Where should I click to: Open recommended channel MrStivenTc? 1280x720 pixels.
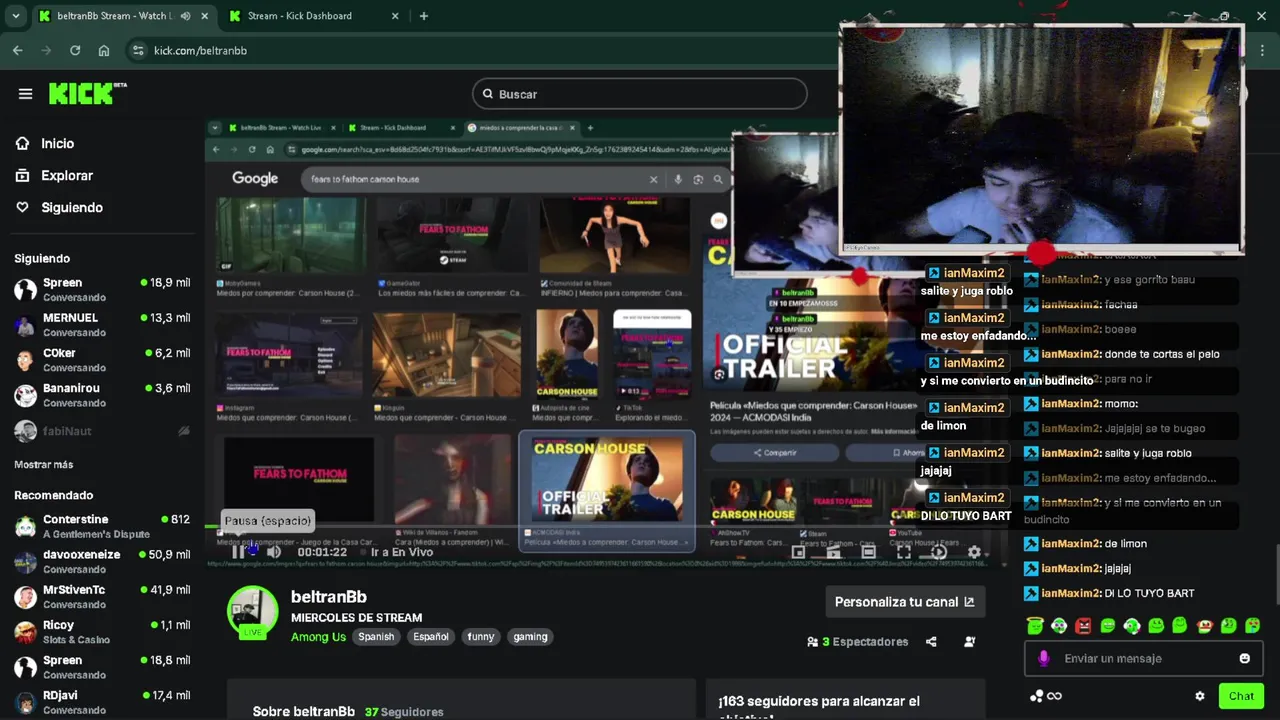[102, 597]
